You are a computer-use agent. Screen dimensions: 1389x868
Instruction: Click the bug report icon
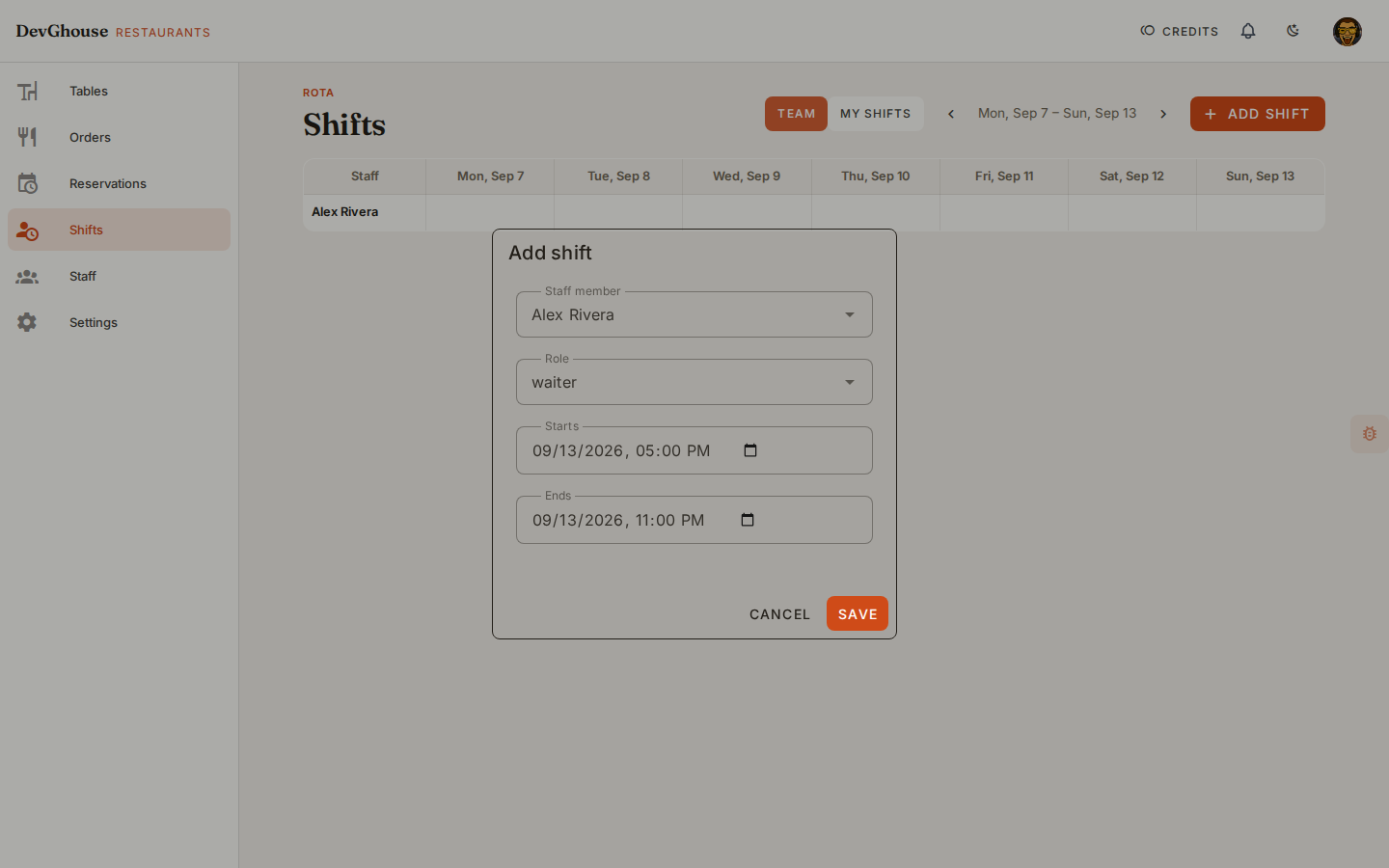pos(1370,434)
